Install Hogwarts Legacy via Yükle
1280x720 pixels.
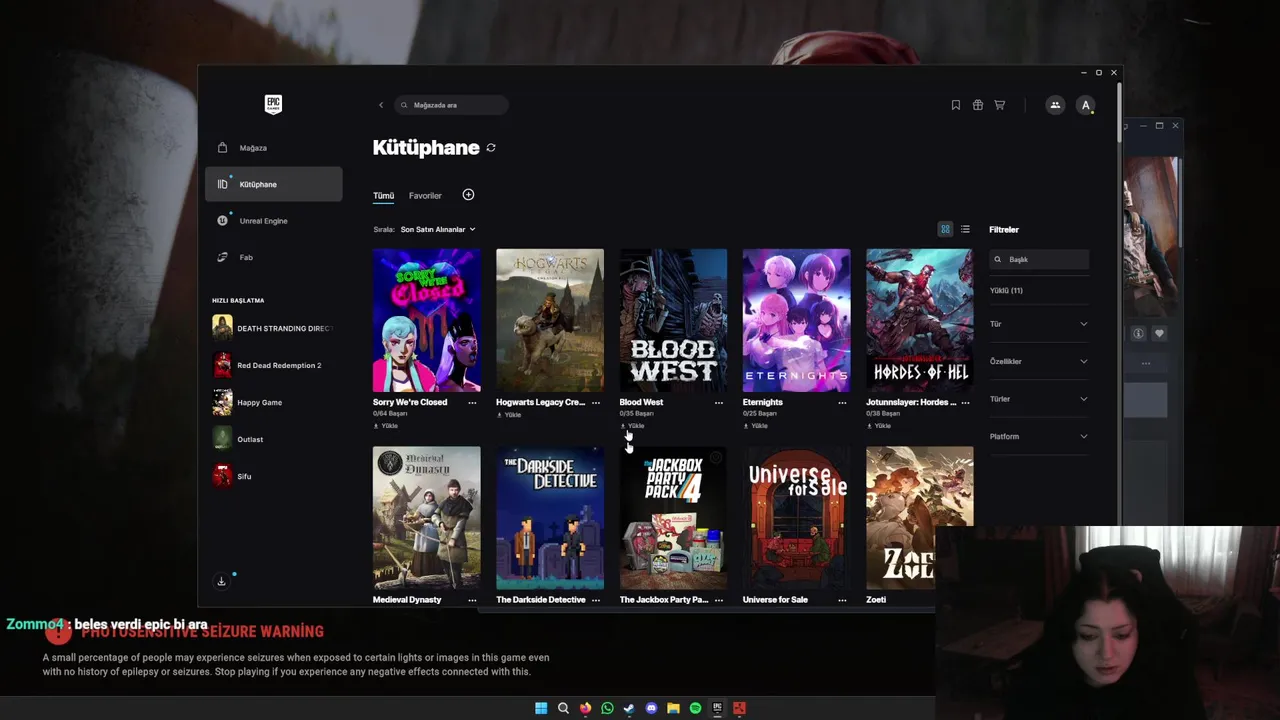pos(509,415)
